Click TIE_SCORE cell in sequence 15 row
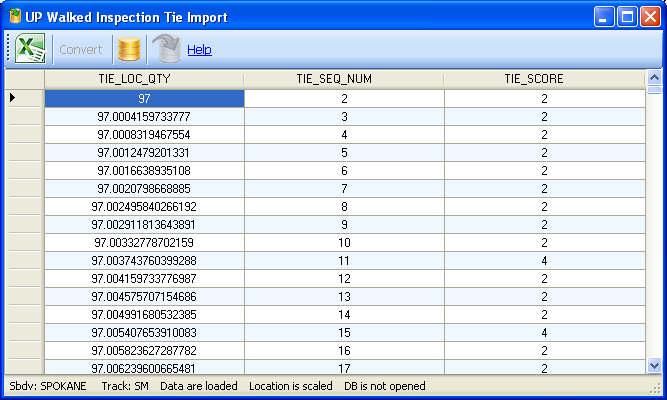 (544, 332)
